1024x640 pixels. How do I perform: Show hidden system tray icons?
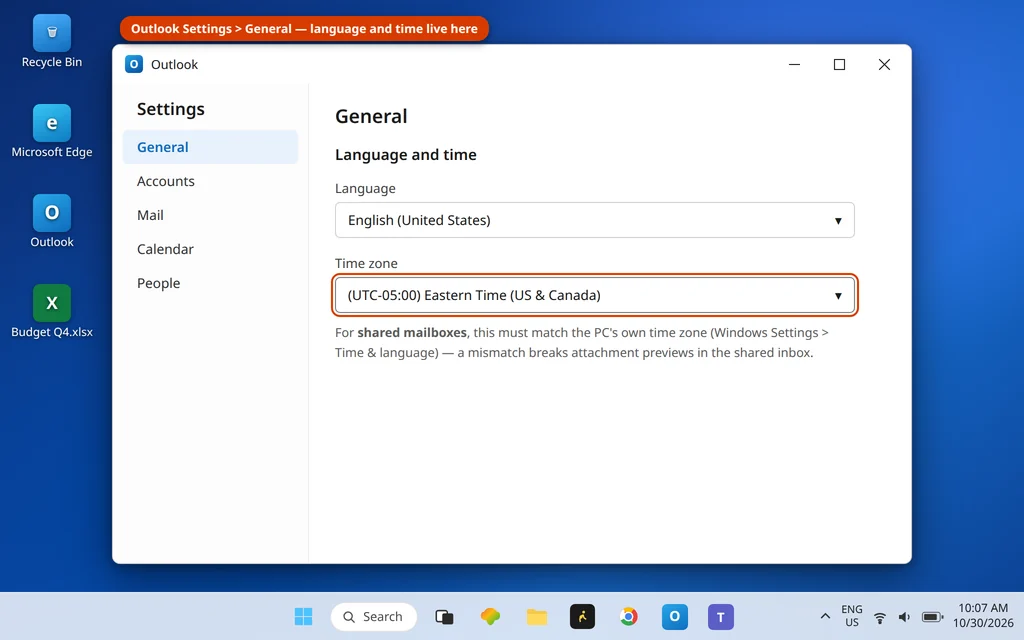pos(825,616)
